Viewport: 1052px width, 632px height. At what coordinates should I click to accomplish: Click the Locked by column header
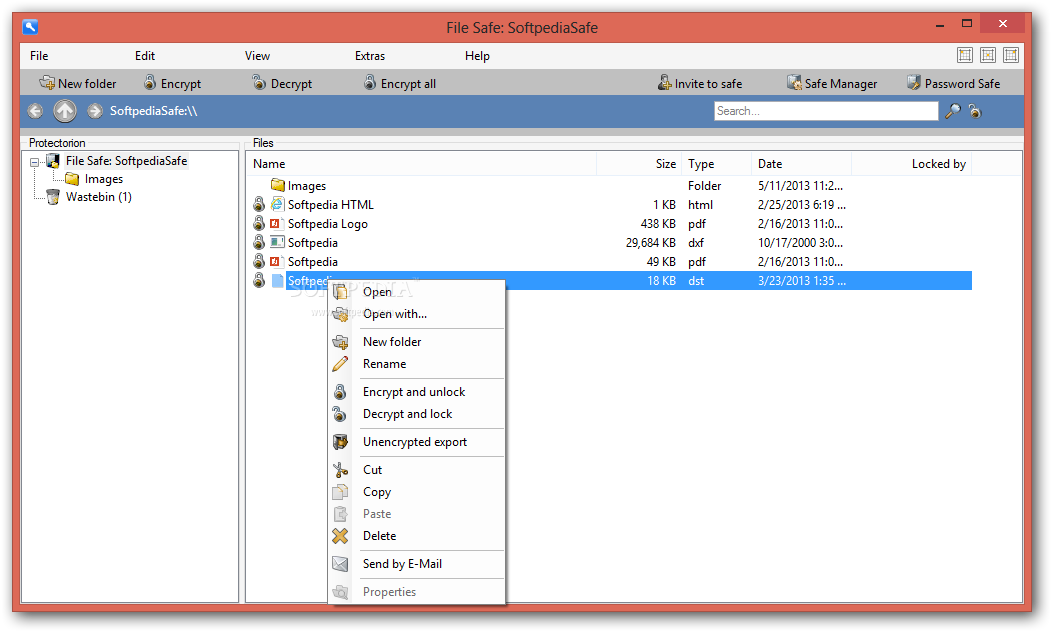click(911, 164)
